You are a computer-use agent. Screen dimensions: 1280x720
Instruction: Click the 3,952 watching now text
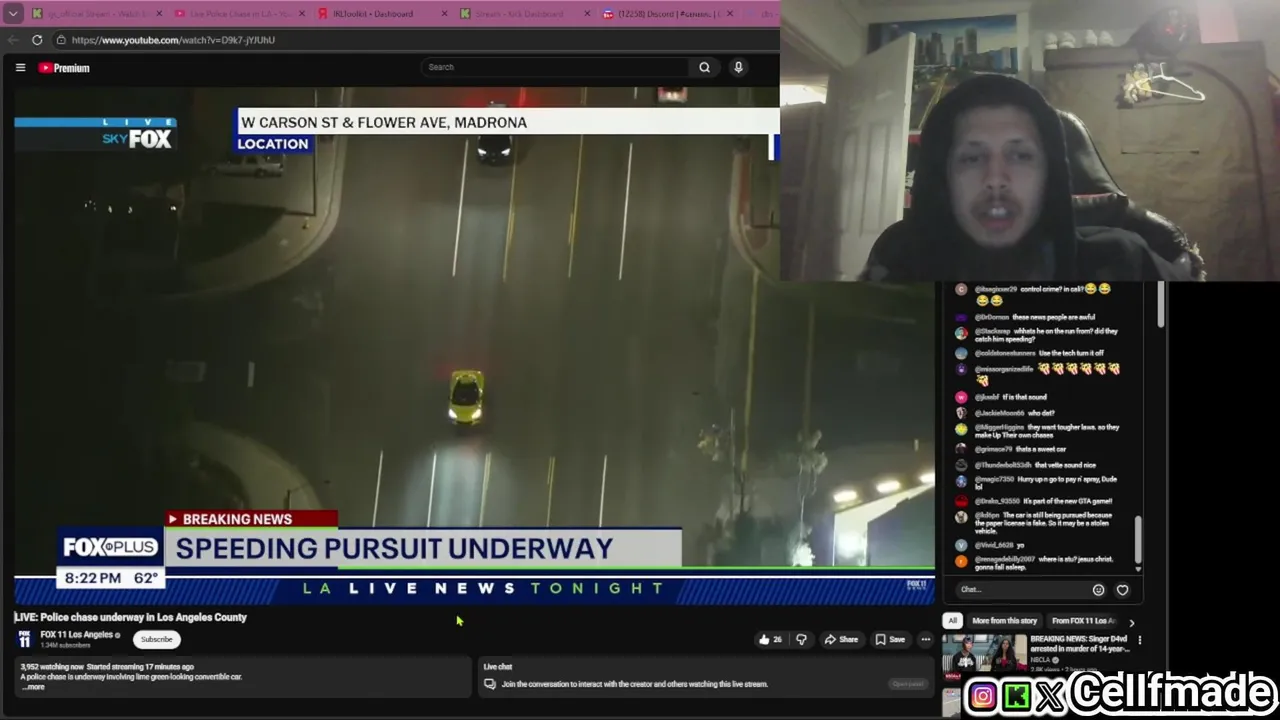tap(52, 667)
